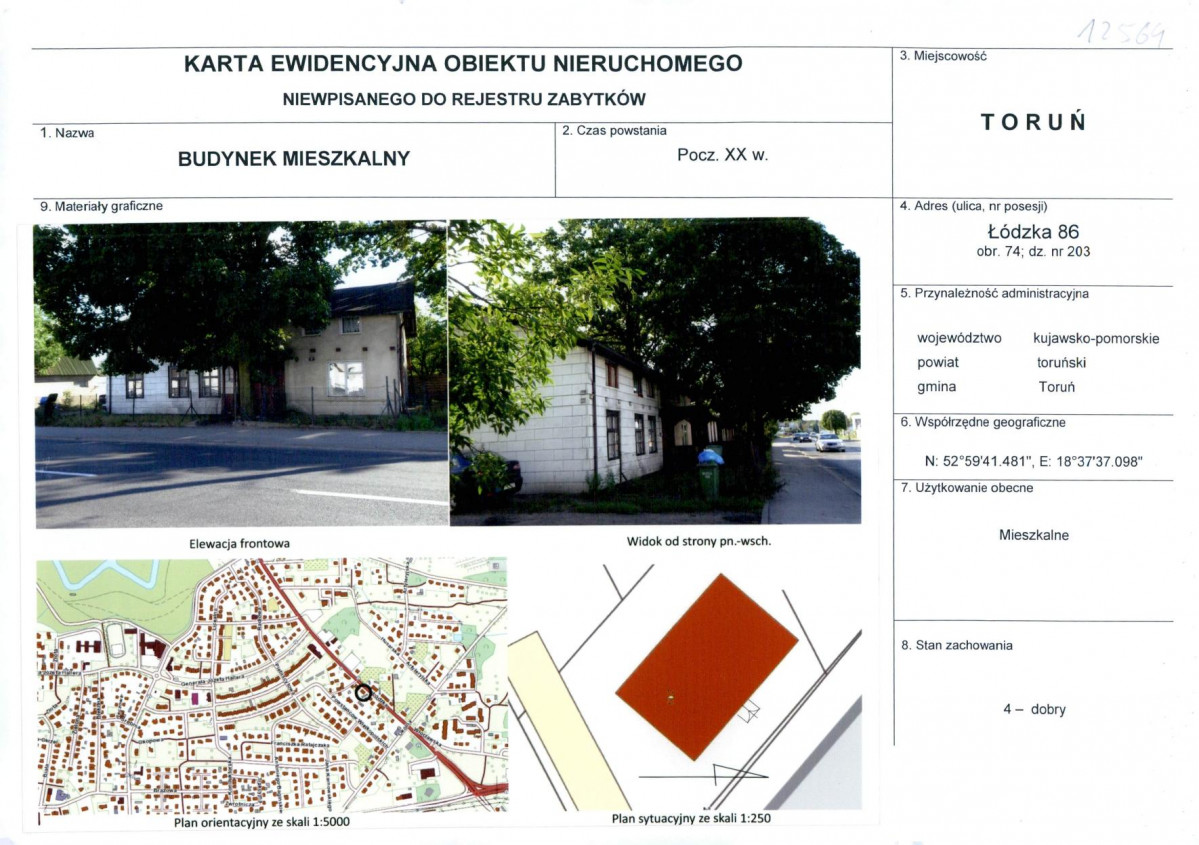
Task: Click the 'TORUŃ' locality text
Action: (1033, 122)
